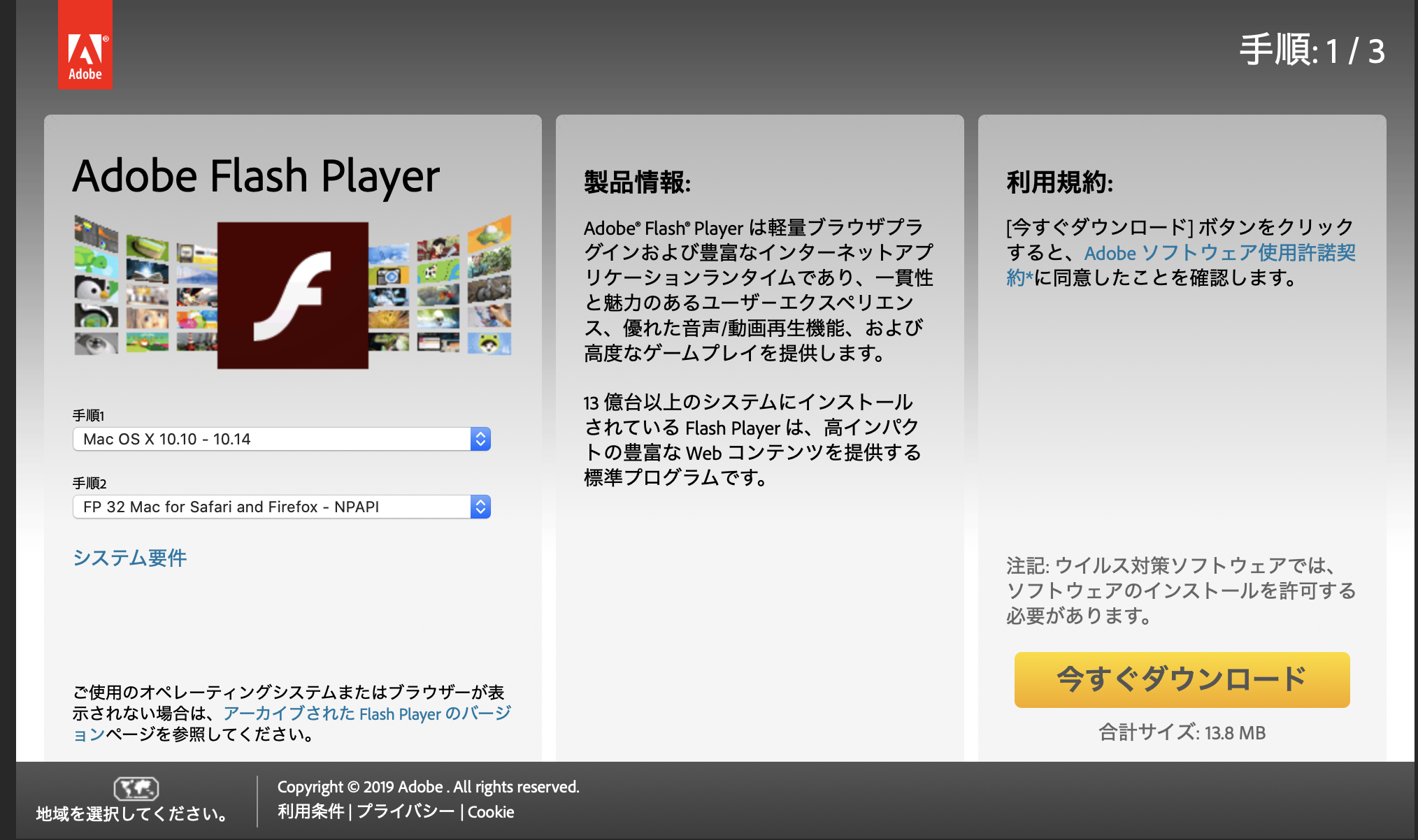Open the 利用条件 footer link
Screen dimensions: 1418x840
[311, 811]
